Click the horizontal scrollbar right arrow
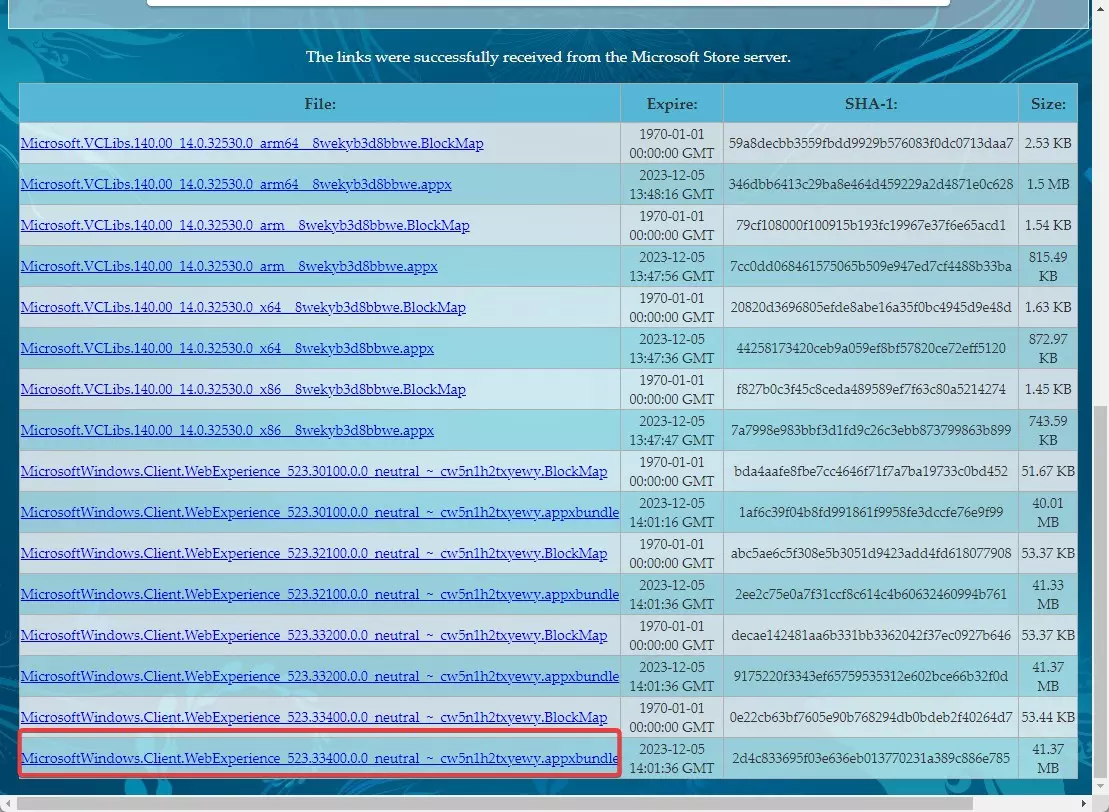Screen dimensions: 1109x812 click(1086, 804)
